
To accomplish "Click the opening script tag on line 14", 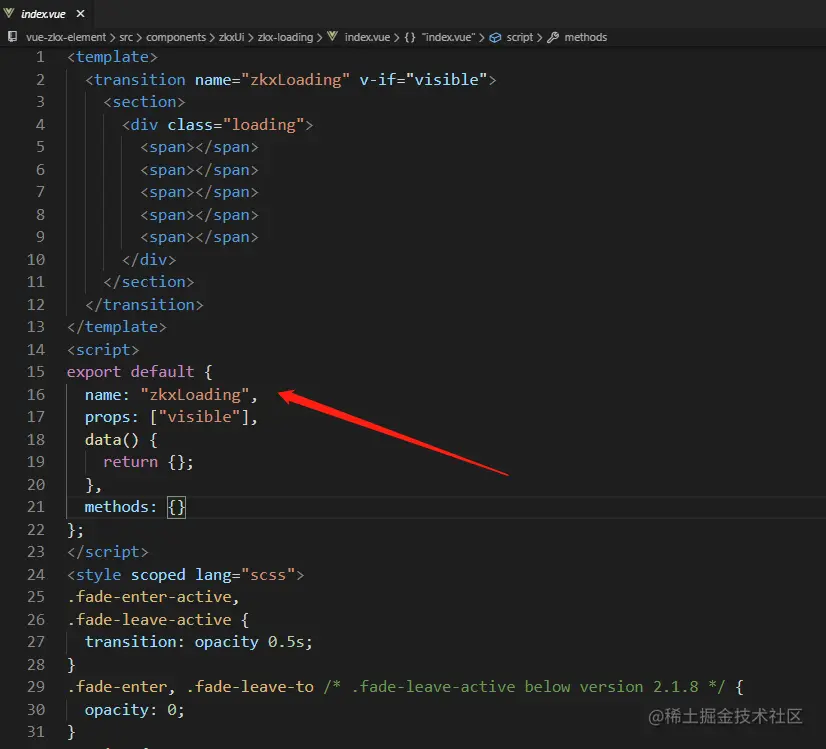I will point(103,350).
